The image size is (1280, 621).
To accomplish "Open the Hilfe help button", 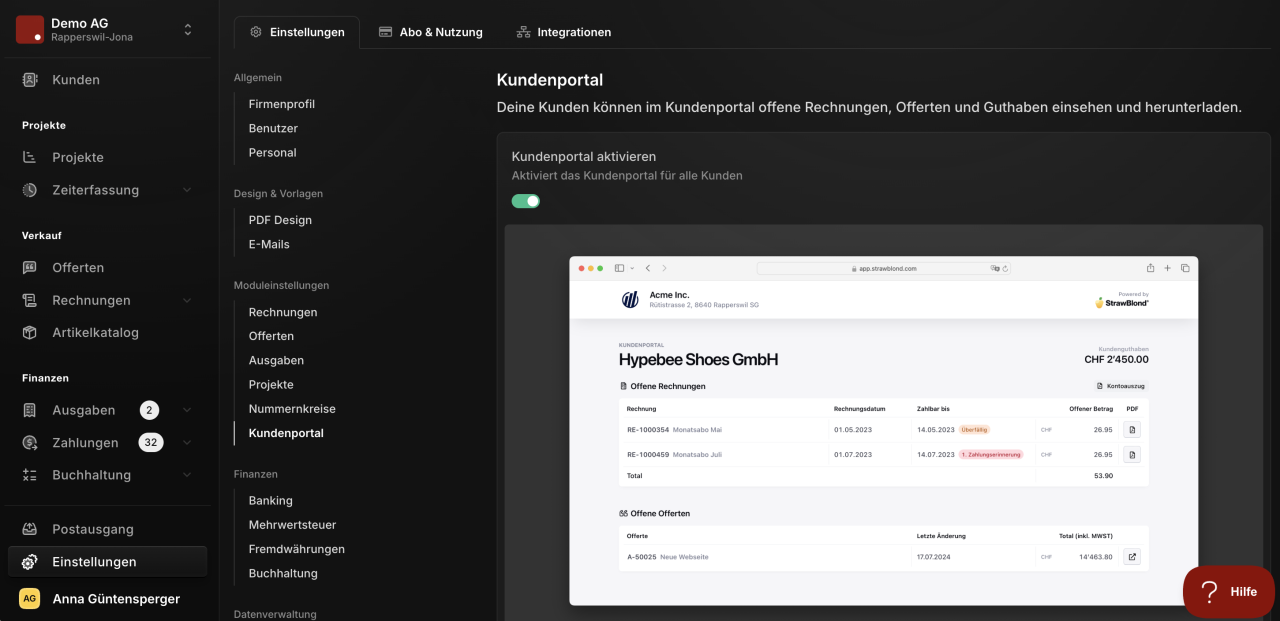I will pyautogui.click(x=1229, y=591).
